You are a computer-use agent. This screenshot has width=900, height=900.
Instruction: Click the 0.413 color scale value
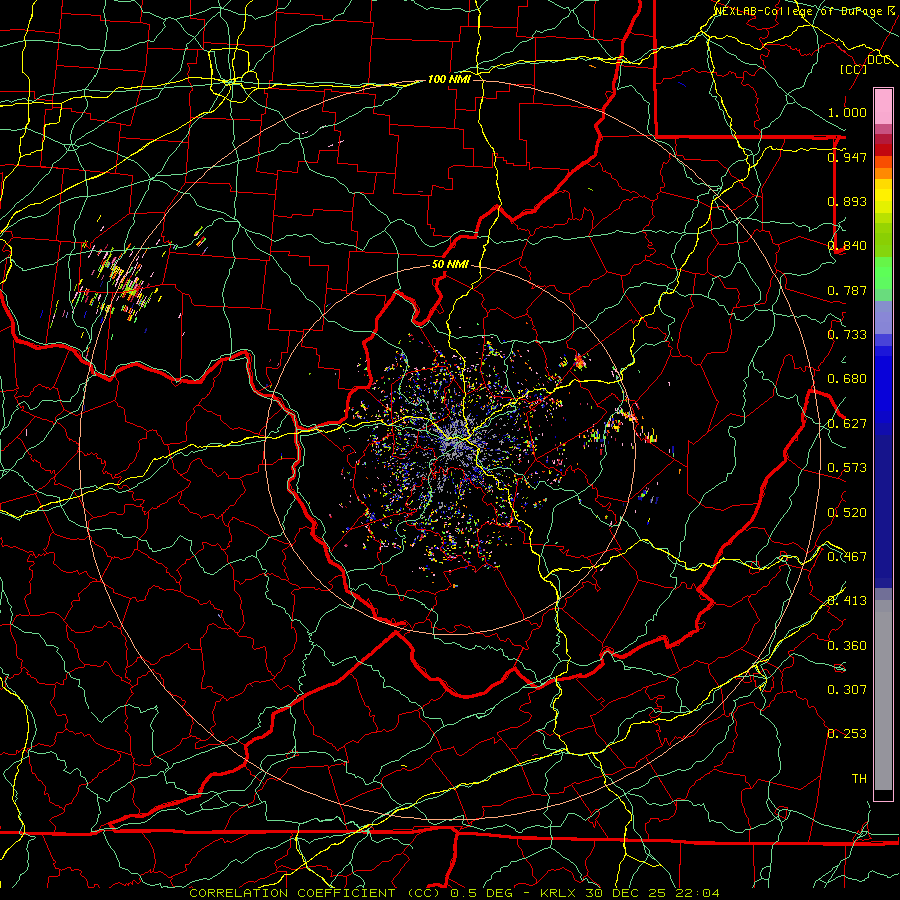pos(847,601)
